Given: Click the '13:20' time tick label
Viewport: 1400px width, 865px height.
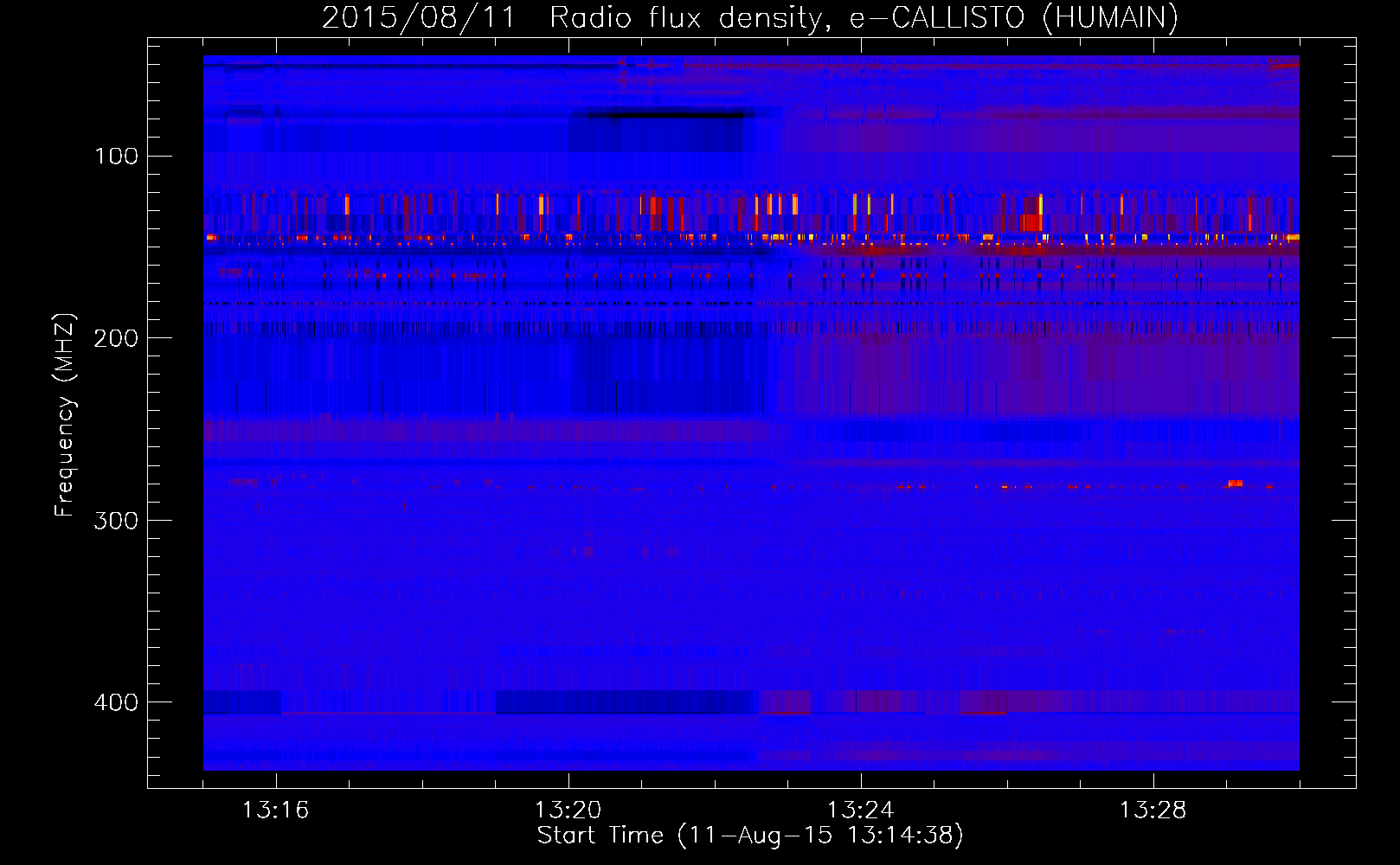Looking at the screenshot, I should pos(568,810).
